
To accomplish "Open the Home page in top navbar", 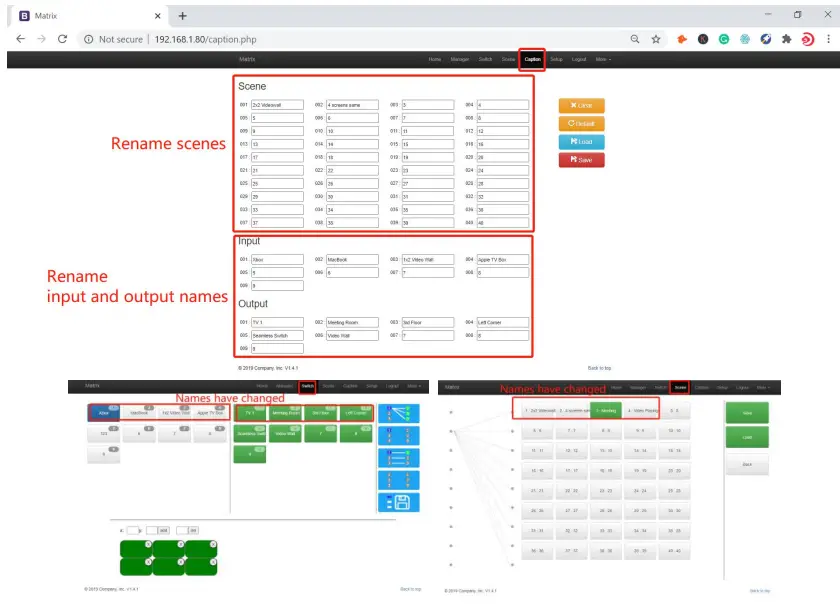I will click(434, 59).
